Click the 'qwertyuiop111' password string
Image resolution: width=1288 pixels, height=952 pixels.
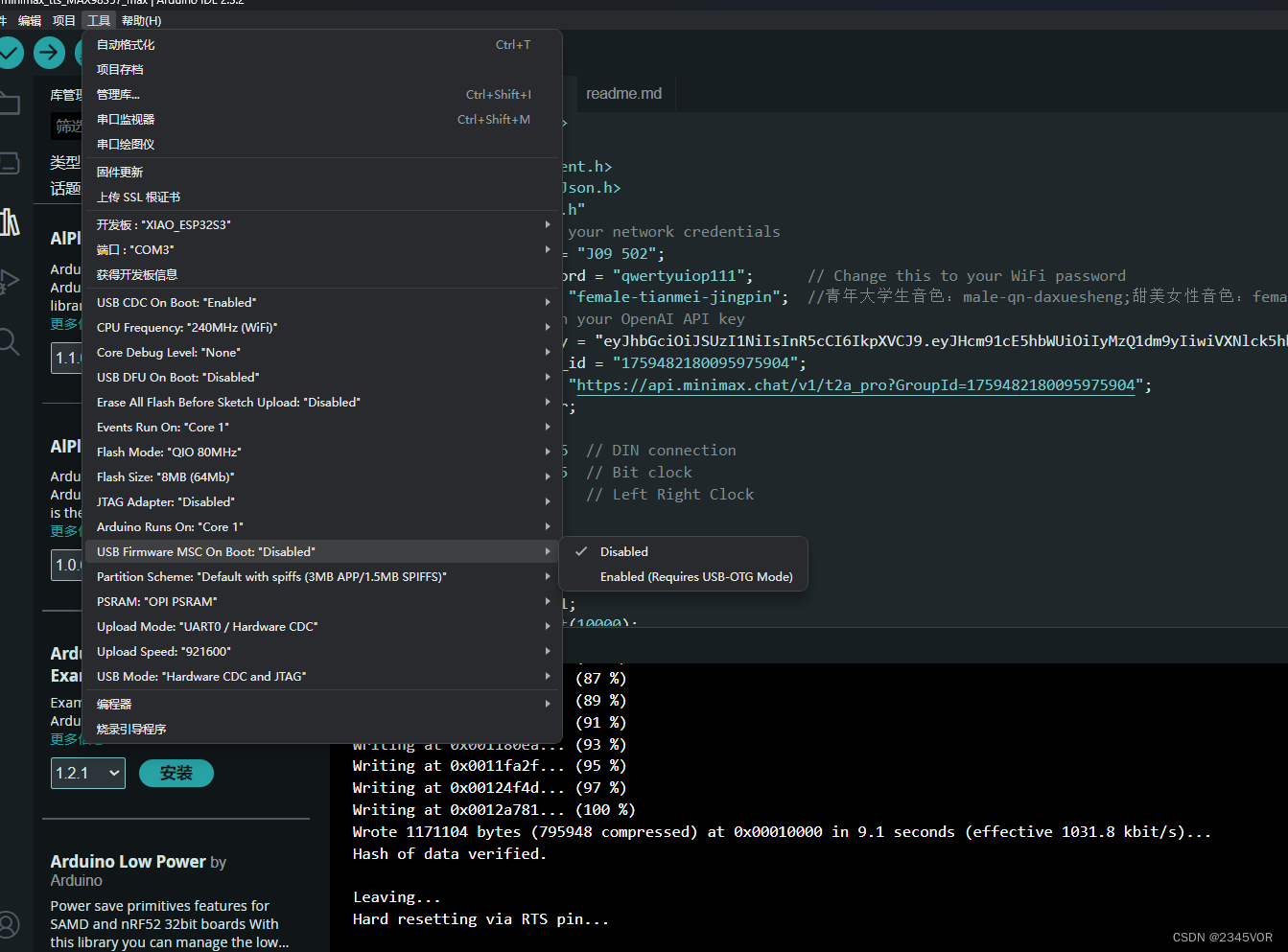tap(679, 275)
